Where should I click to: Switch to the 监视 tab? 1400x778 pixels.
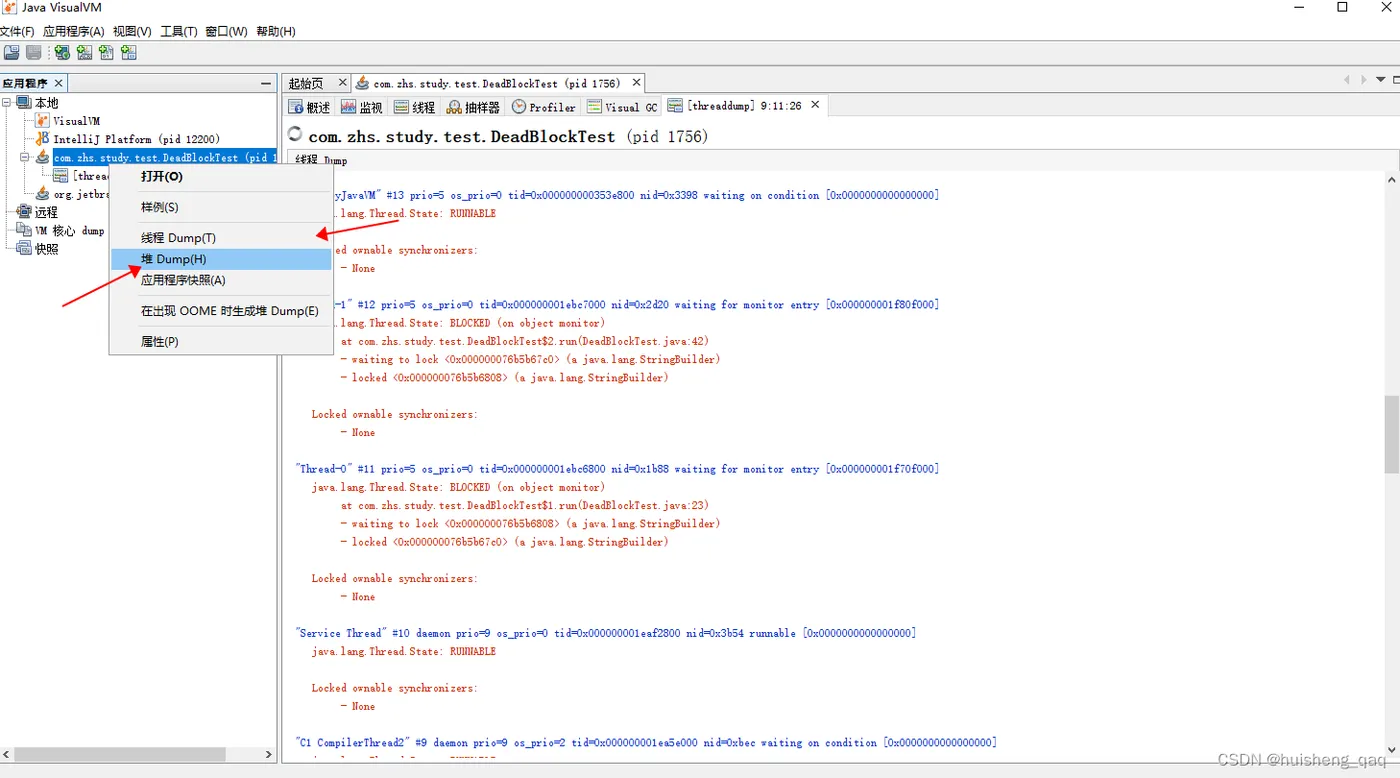[x=362, y=107]
